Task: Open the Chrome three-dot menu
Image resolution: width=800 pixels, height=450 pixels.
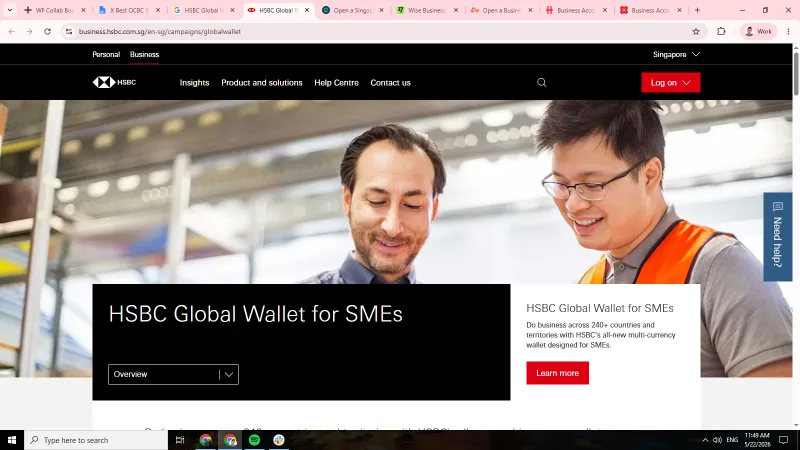Action: pyautogui.click(x=788, y=32)
